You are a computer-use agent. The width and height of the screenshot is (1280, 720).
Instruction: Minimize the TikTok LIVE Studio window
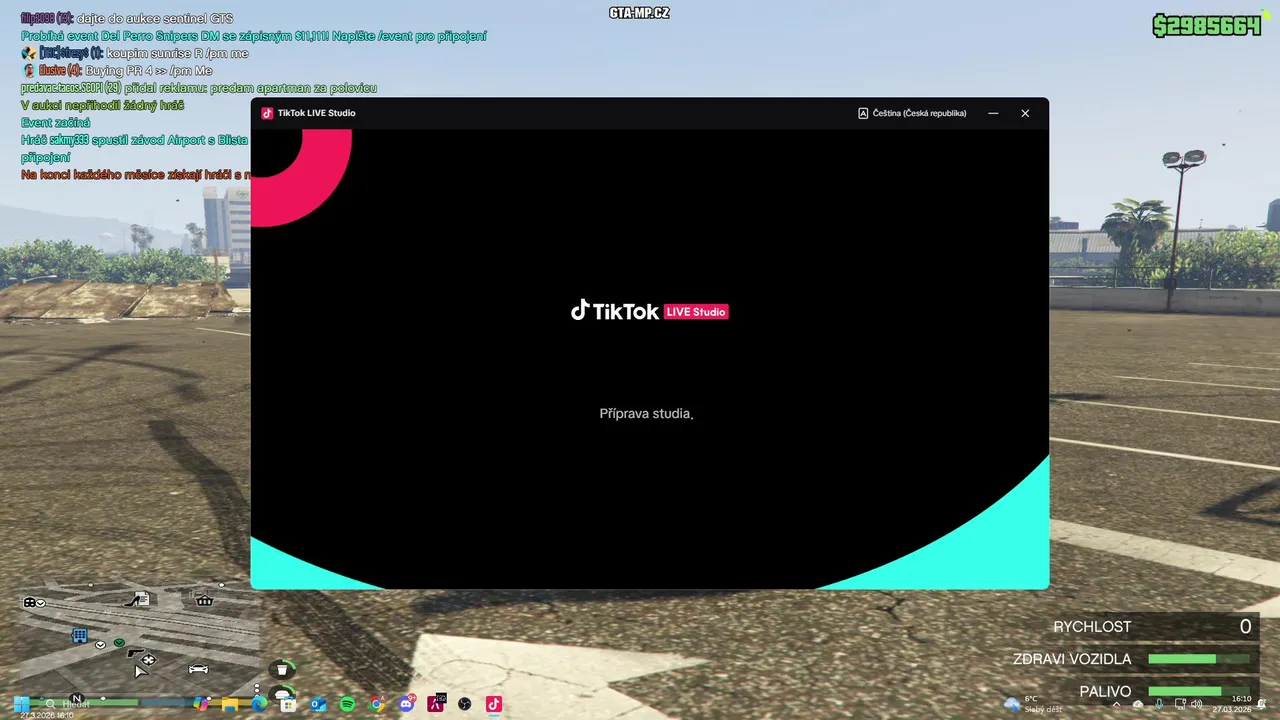pyautogui.click(x=993, y=113)
